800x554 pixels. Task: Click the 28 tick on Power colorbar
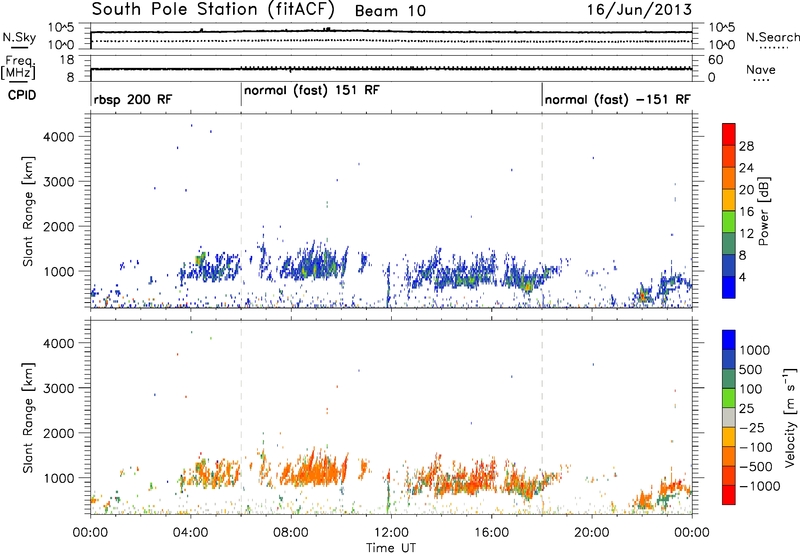click(x=746, y=146)
